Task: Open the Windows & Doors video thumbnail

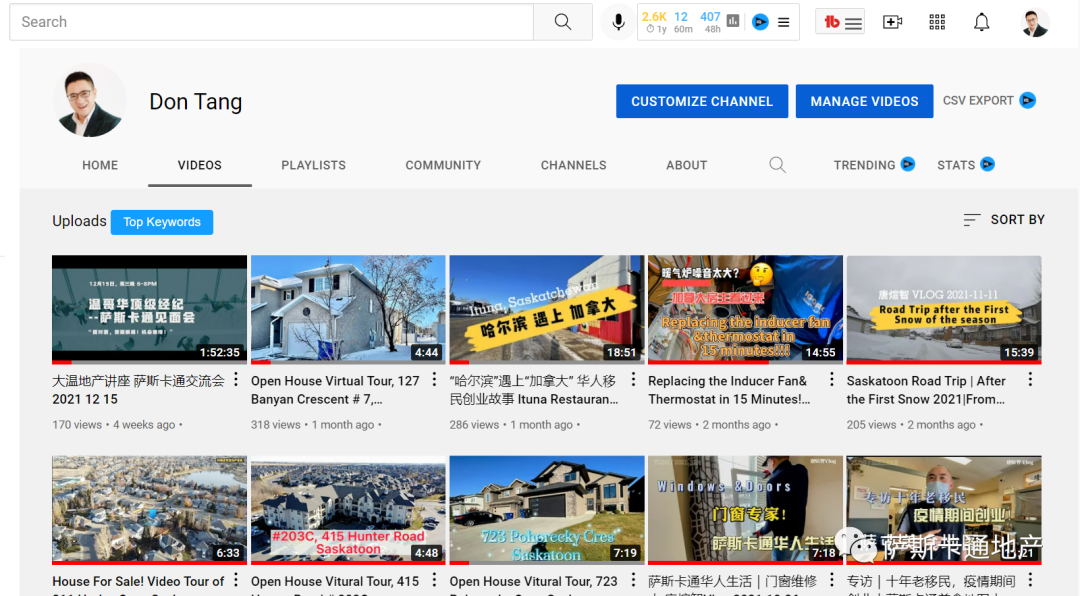Action: pos(745,510)
